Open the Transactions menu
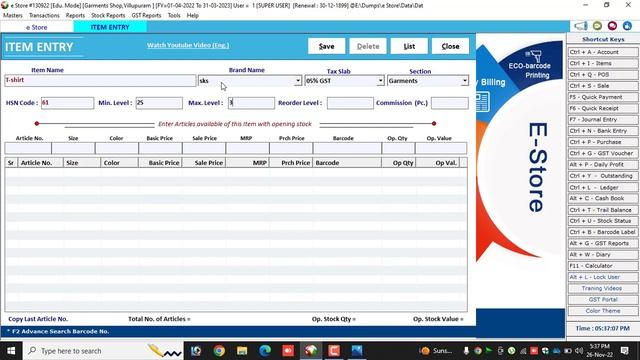The width and height of the screenshot is (640, 360). click(x=44, y=16)
